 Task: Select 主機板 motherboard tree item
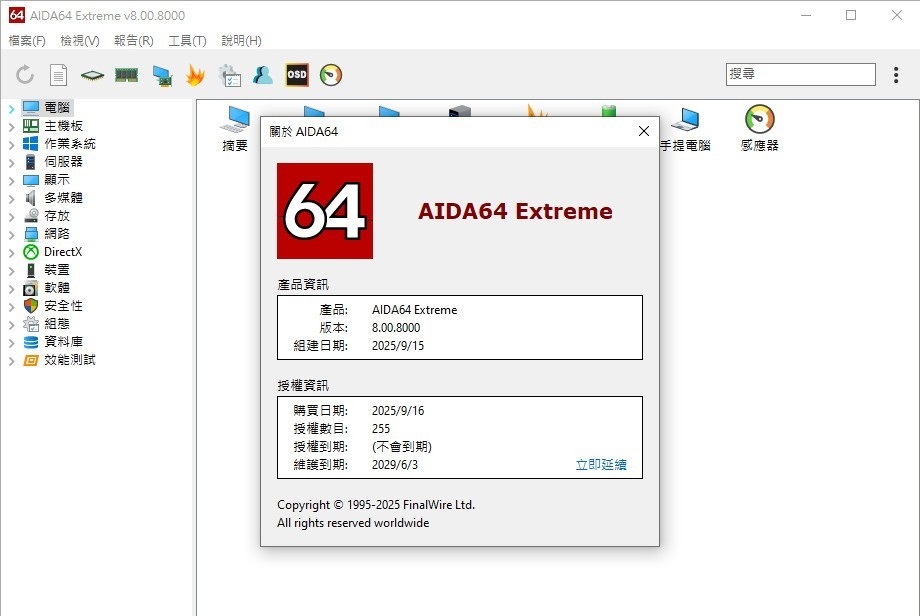(x=63, y=126)
